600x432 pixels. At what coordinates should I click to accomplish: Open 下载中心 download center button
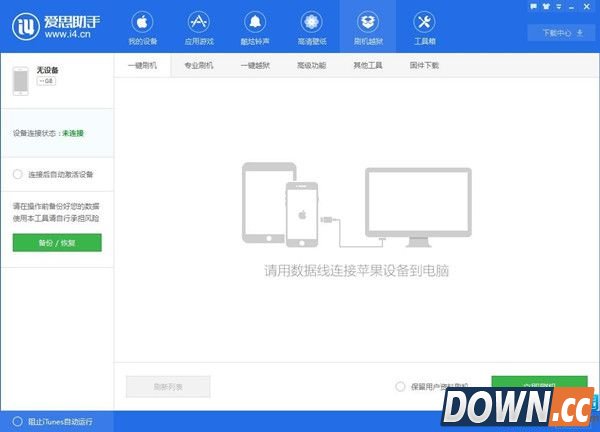click(561, 33)
